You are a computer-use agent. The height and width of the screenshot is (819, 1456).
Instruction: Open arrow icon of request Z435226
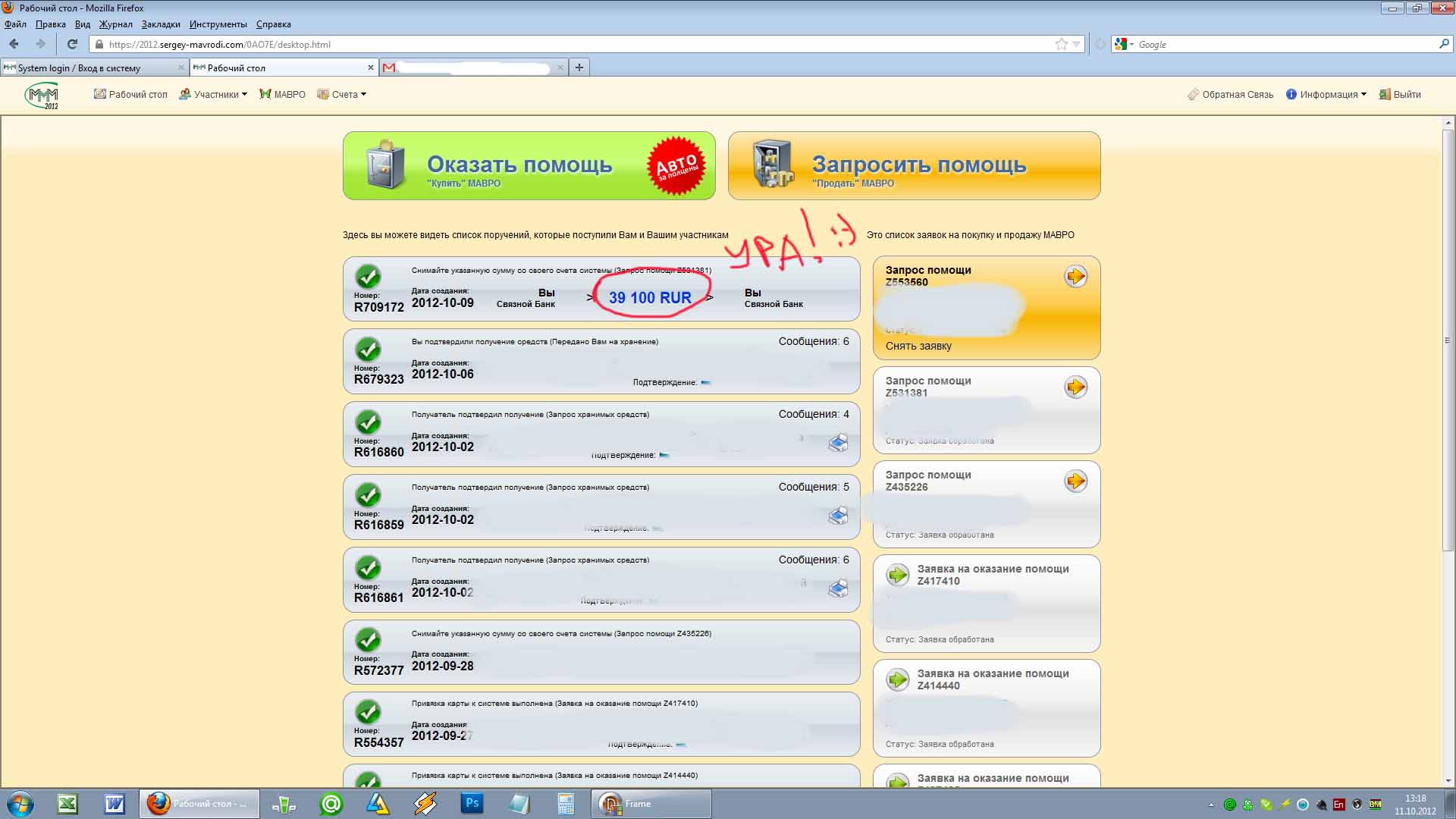click(1075, 481)
